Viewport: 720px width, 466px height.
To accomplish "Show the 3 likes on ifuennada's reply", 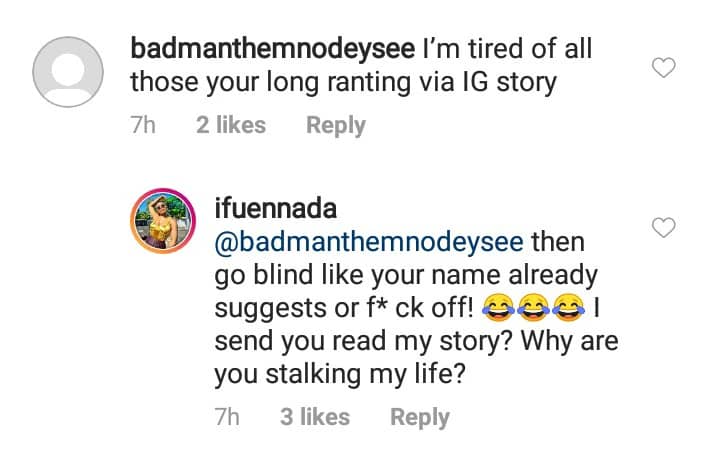I will tap(315, 417).
